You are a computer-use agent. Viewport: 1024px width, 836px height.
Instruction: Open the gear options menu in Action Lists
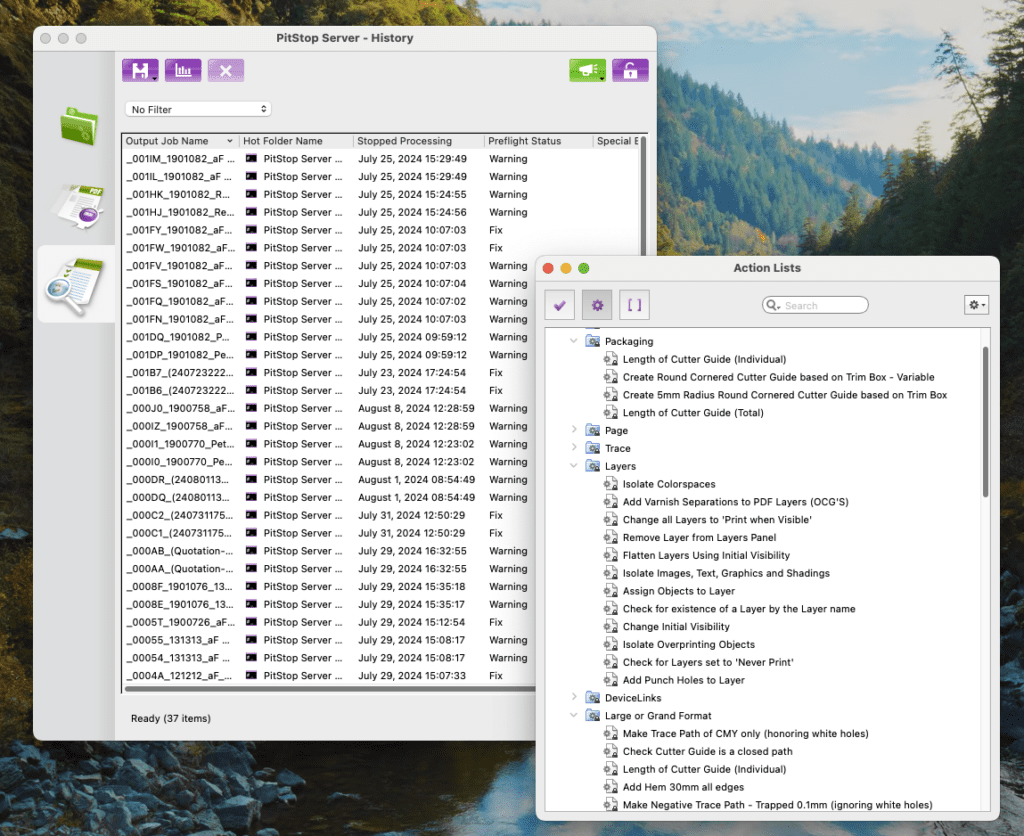pos(976,305)
